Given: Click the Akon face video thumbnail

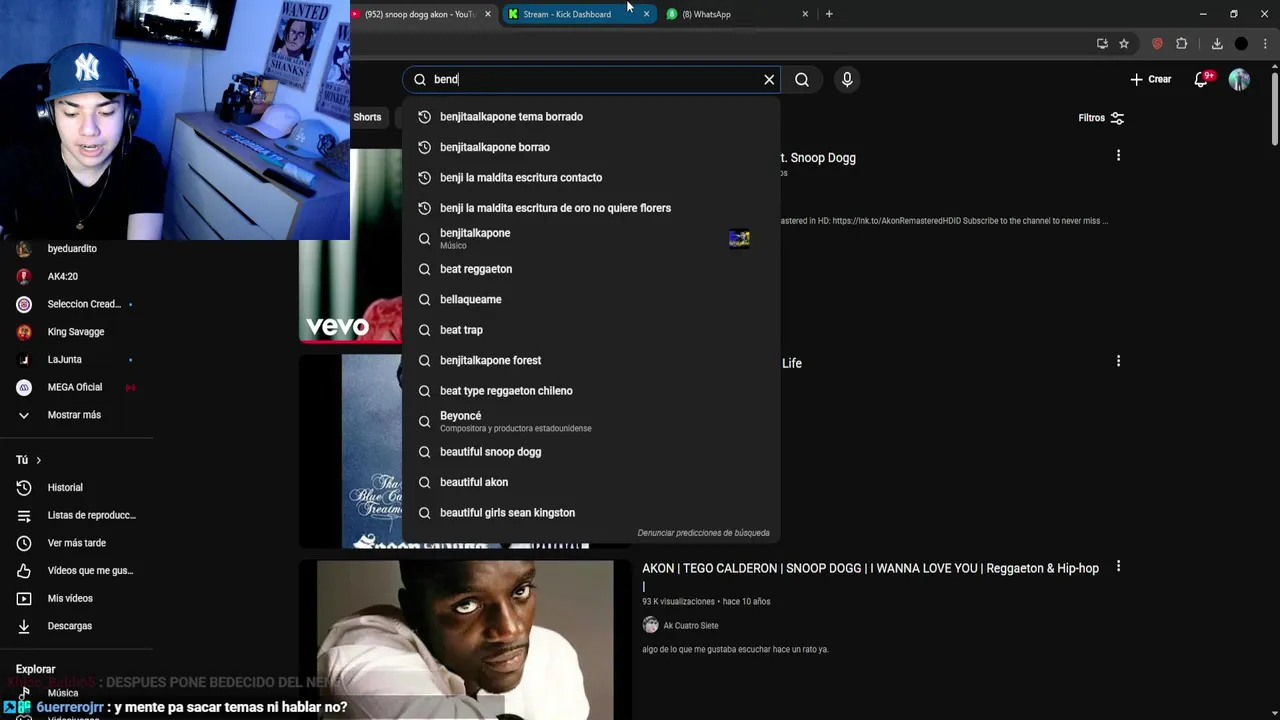Looking at the screenshot, I should (x=465, y=640).
